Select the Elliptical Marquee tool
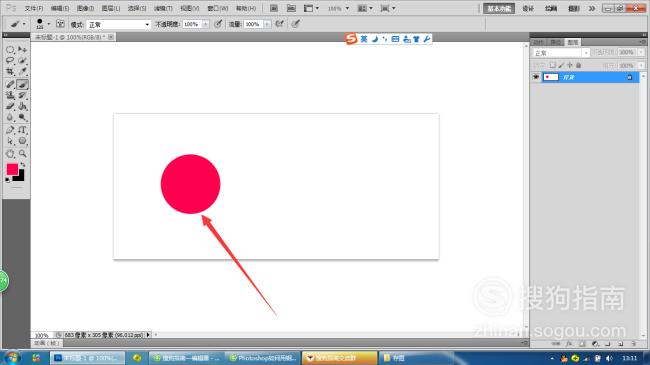 (10, 50)
